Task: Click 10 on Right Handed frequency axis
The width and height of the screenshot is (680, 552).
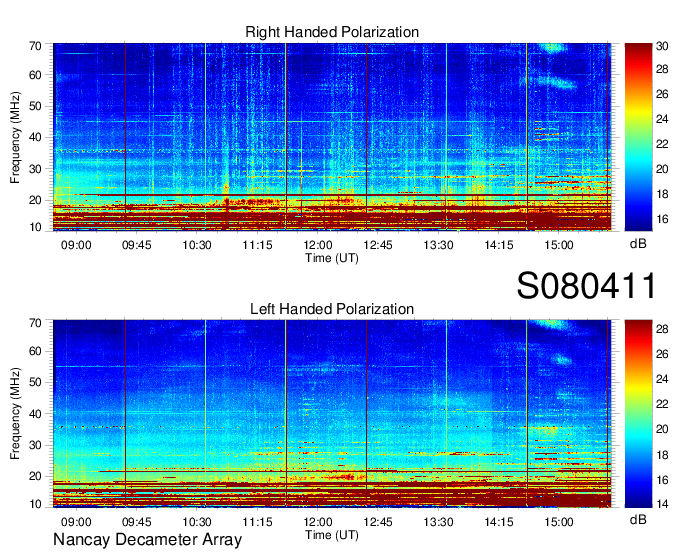Action: [x=35, y=227]
